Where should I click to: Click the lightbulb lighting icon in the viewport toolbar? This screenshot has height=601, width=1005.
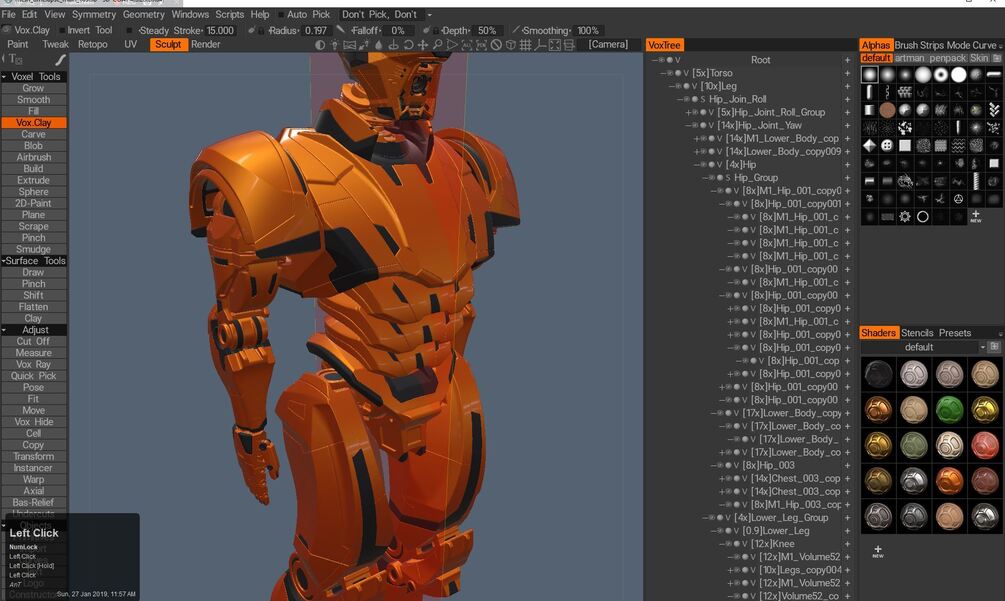coord(335,45)
